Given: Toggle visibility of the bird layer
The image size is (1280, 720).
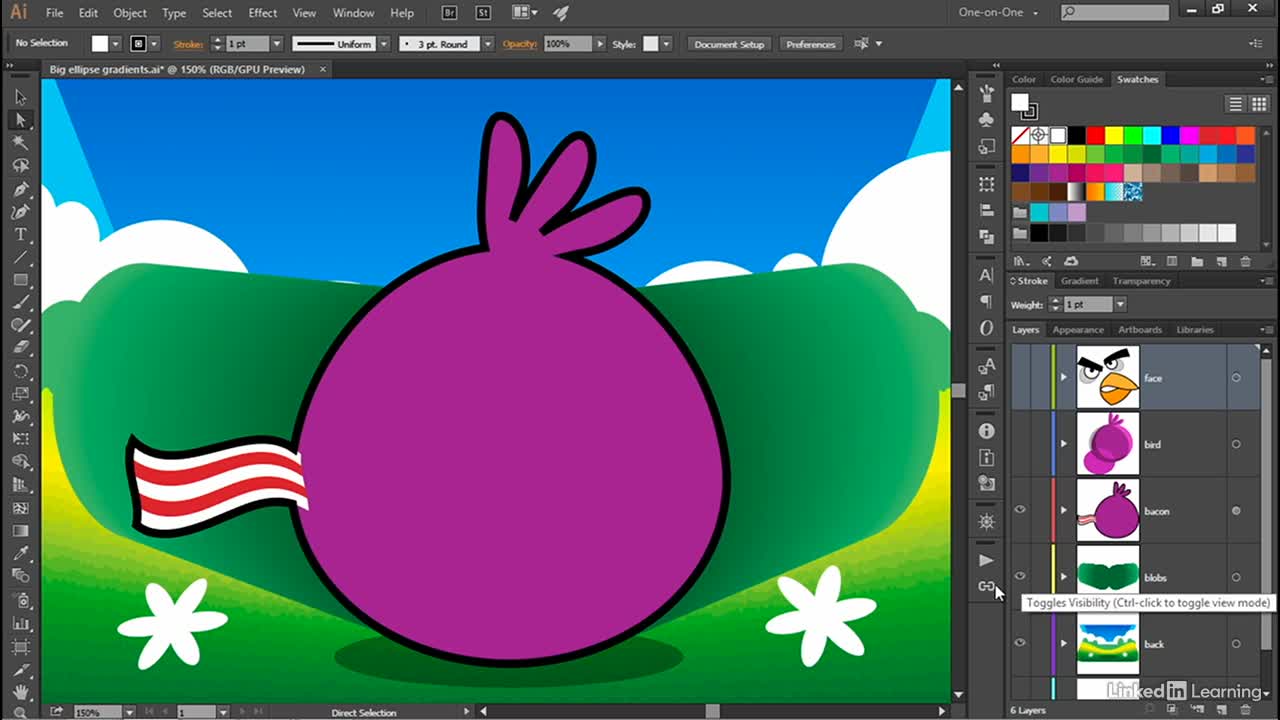Looking at the screenshot, I should pyautogui.click(x=1020, y=444).
